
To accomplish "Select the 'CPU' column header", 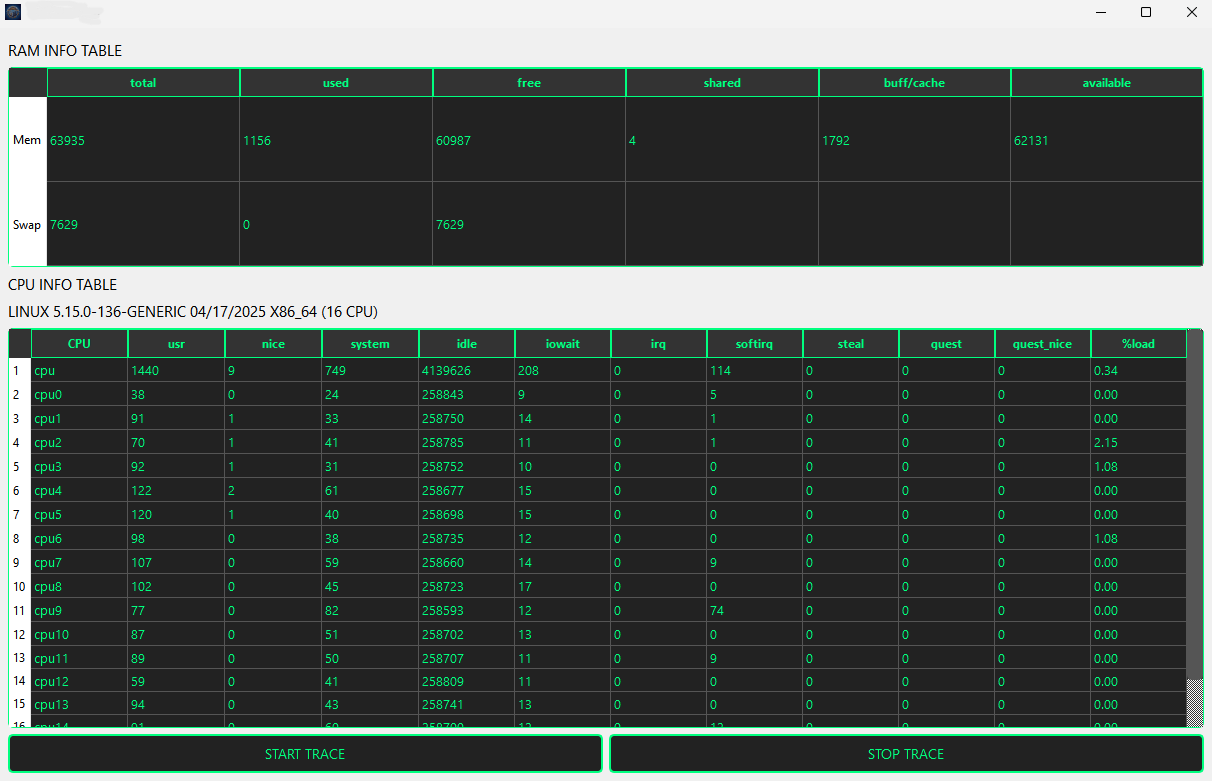I will tap(79, 344).
